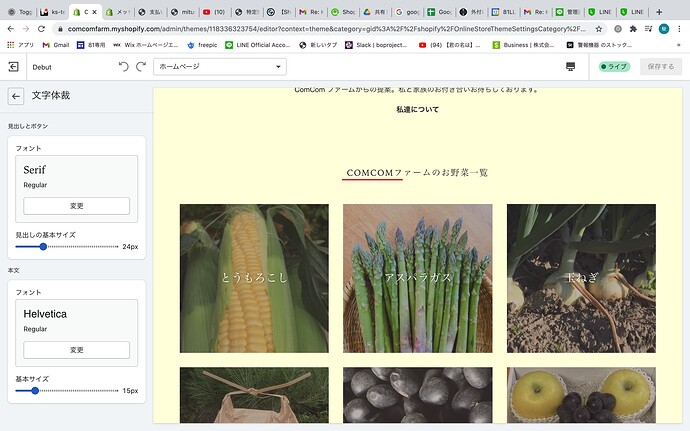This screenshot has width=690, height=431.
Task: Open the ホームページ page selector dropdown
Action: [x=220, y=67]
